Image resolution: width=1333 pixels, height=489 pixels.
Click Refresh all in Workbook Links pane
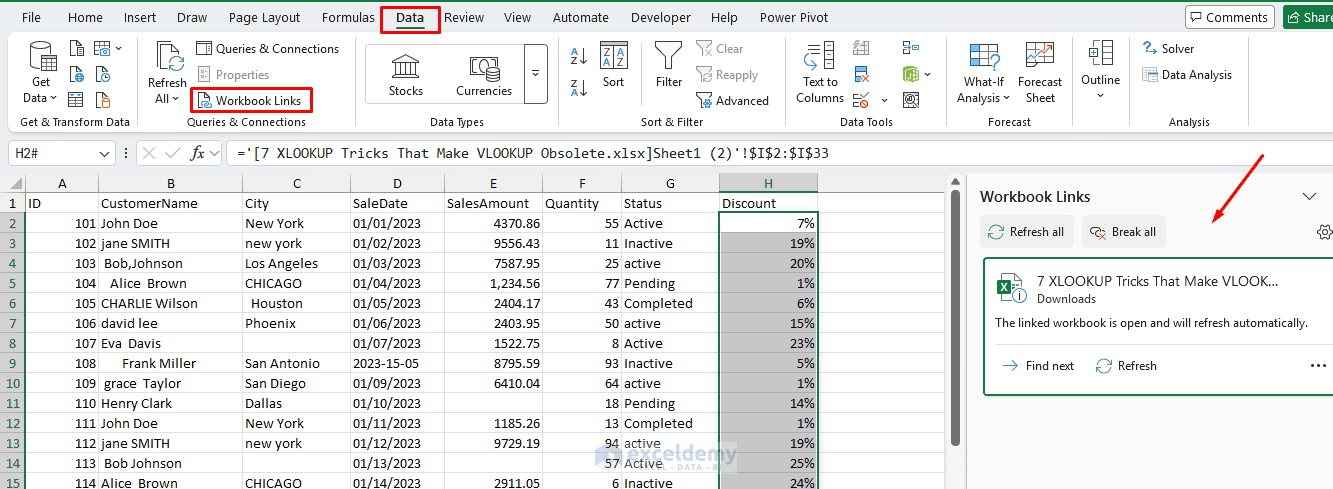pos(1026,231)
